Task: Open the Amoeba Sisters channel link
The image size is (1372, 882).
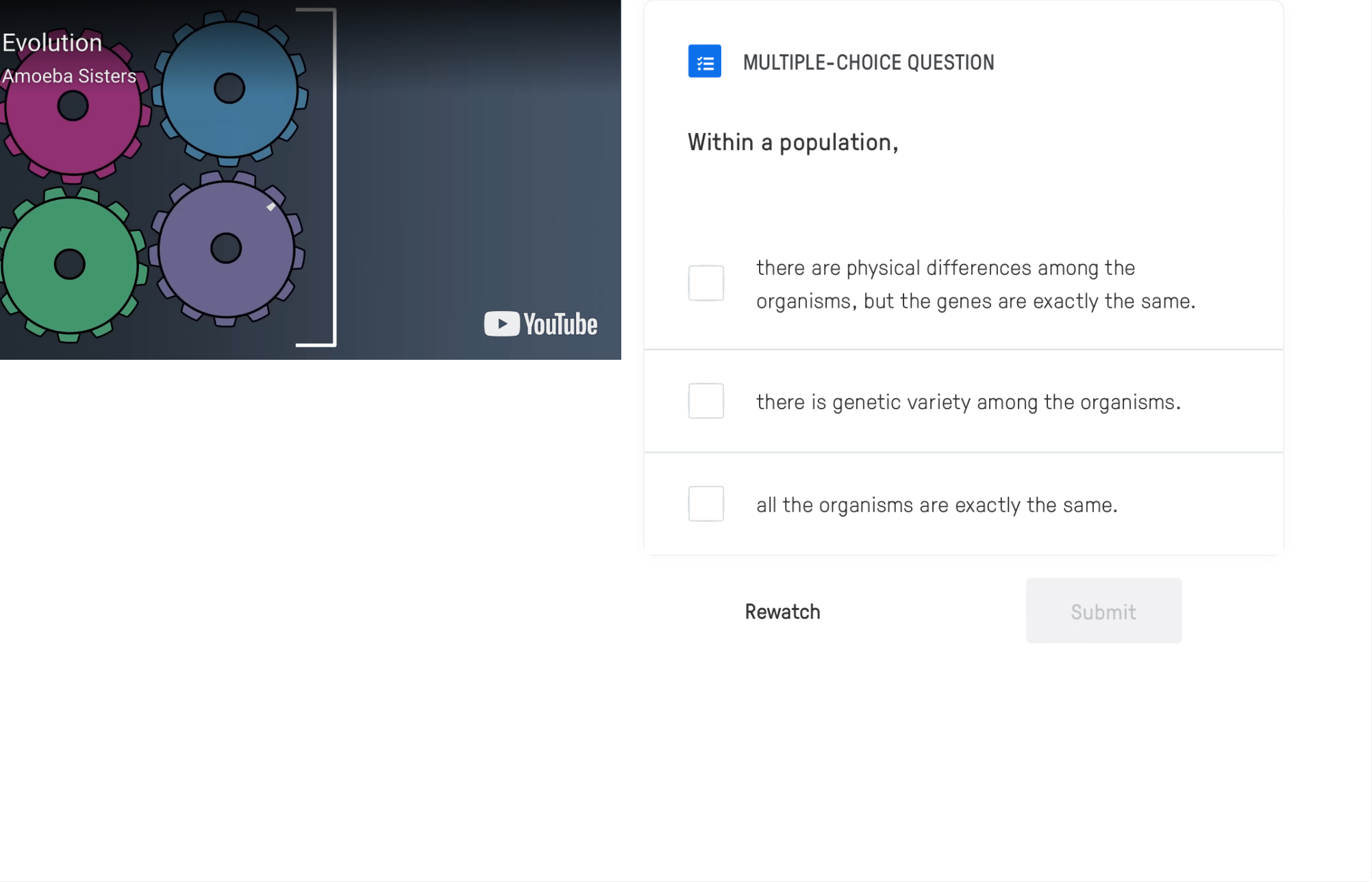Action: pyautogui.click(x=69, y=76)
